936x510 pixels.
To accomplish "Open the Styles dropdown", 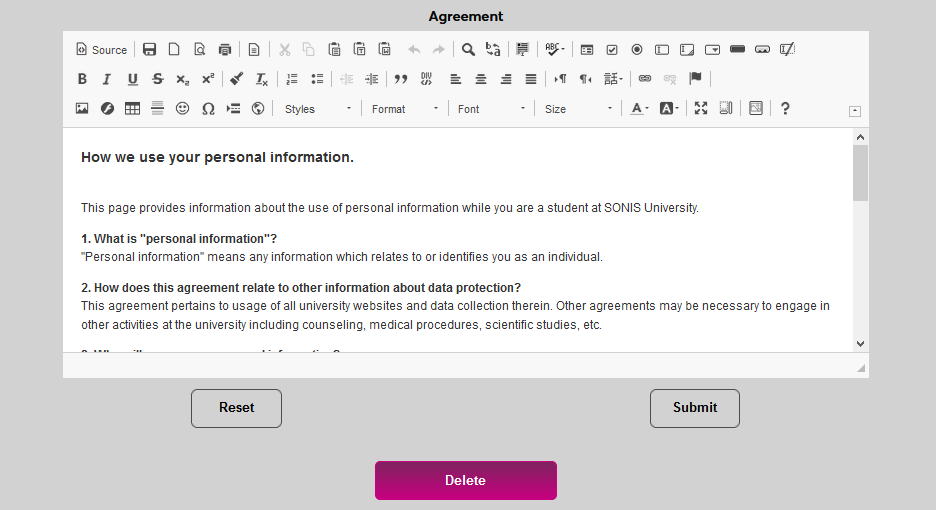I will [x=318, y=109].
